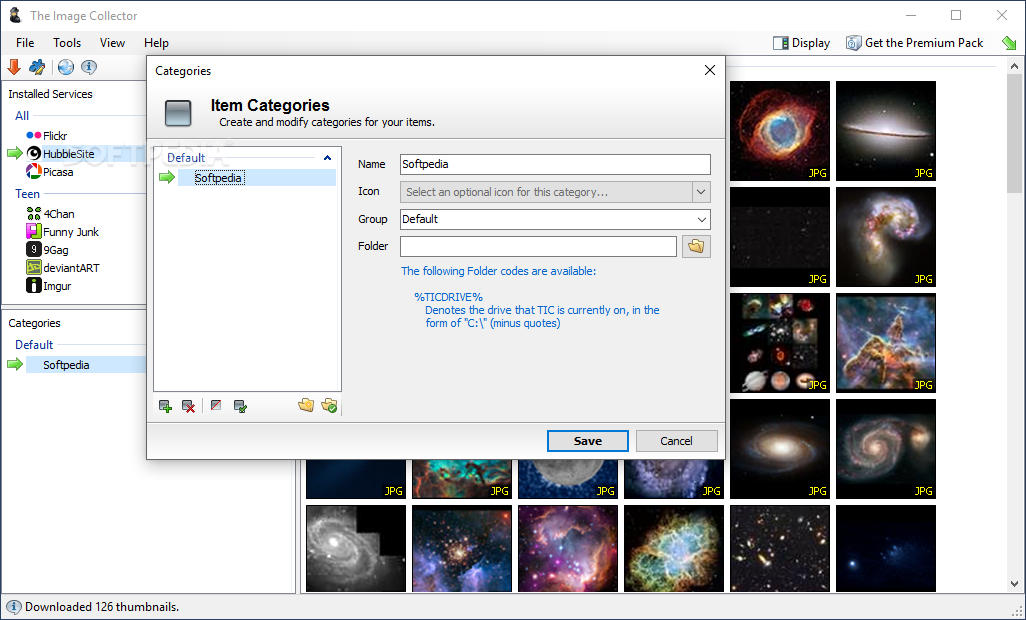Click the Name input field
Screen dimensions: 1026x620
pyautogui.click(x=555, y=164)
